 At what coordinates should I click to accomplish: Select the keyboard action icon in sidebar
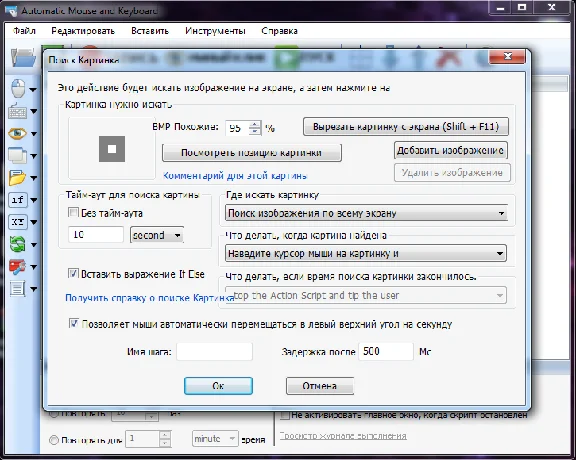click(17, 111)
